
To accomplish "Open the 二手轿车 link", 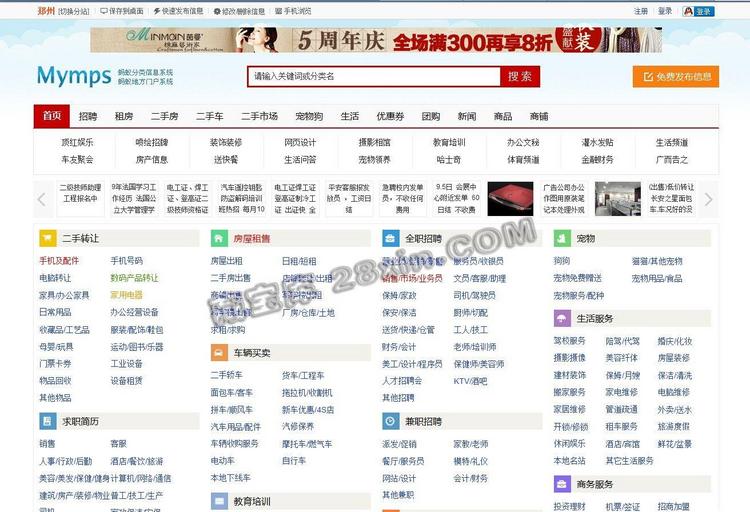I will pos(226,375).
